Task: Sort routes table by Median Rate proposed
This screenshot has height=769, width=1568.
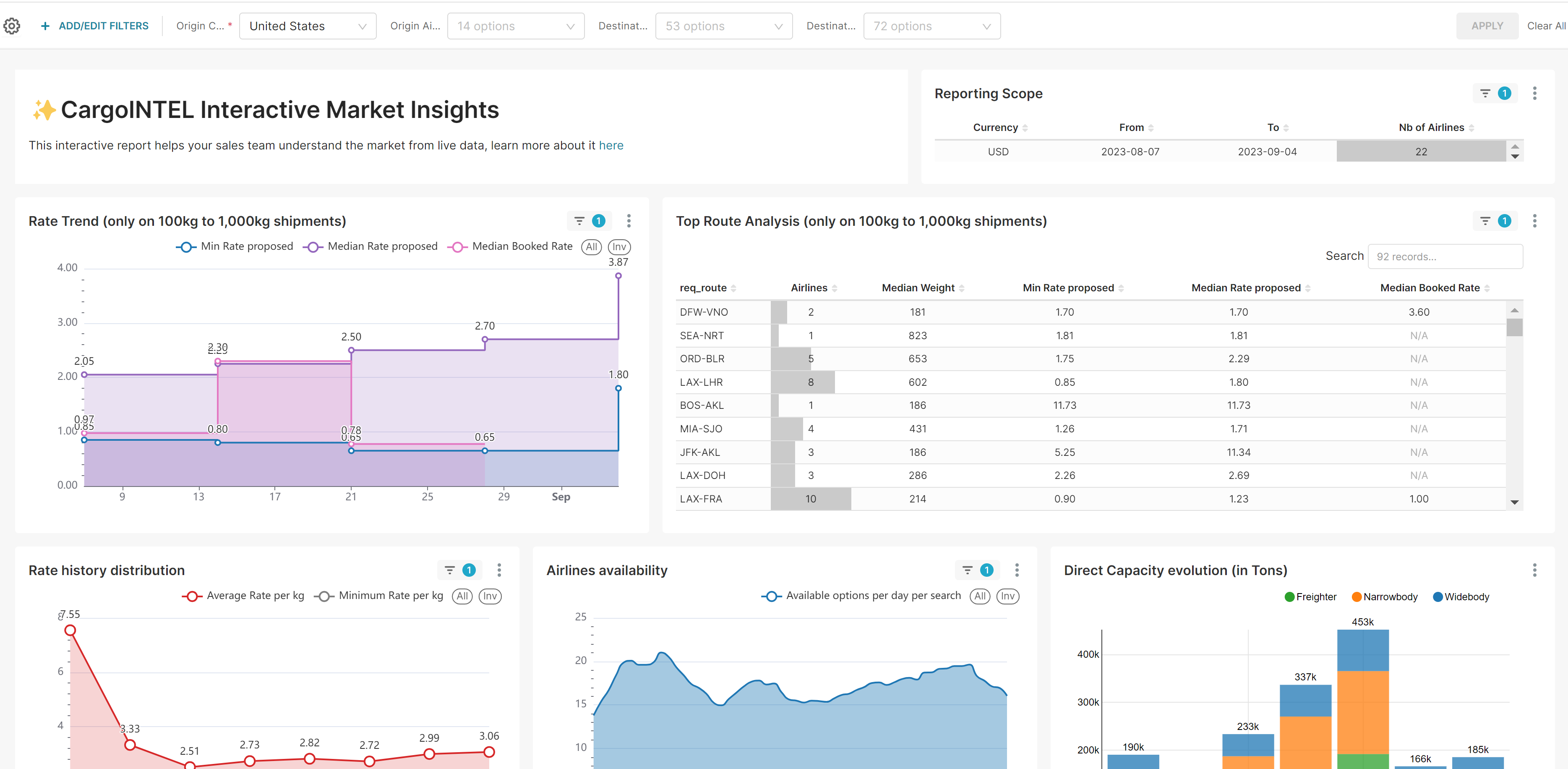Action: click(x=1251, y=288)
